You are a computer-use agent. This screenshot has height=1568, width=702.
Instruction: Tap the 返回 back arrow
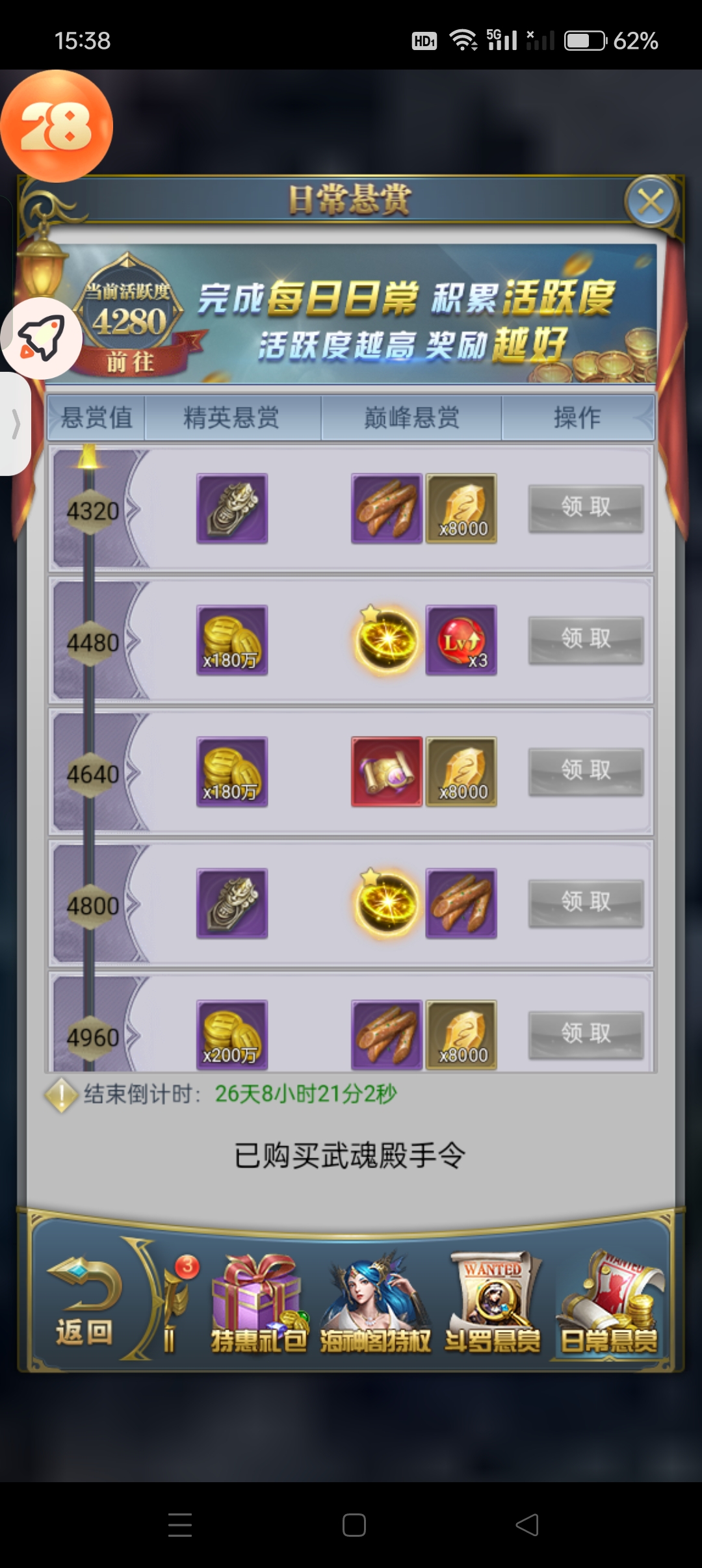click(x=84, y=1303)
